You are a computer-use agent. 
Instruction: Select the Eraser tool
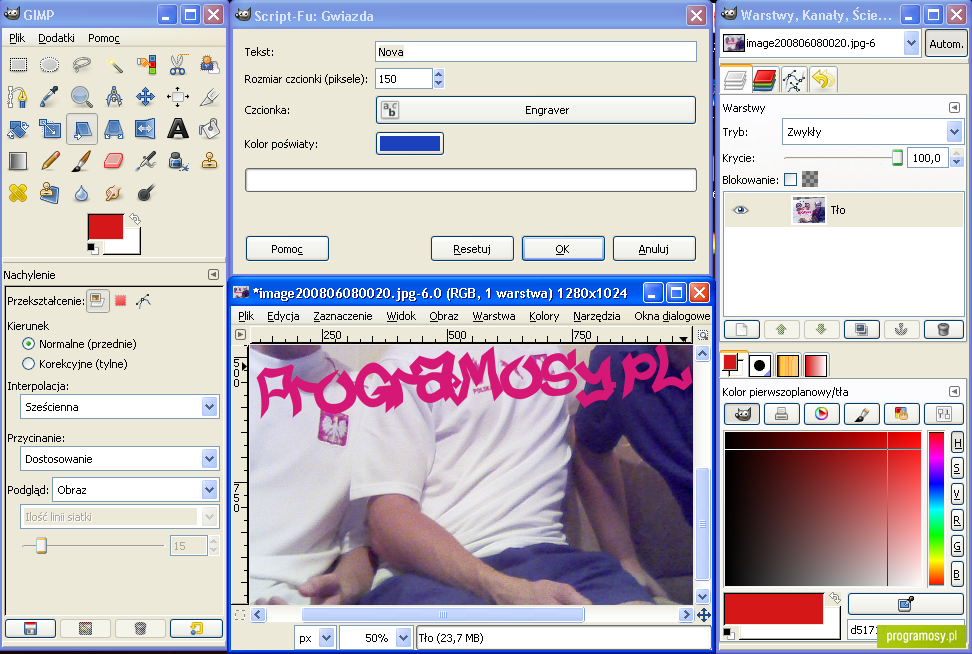(x=114, y=161)
